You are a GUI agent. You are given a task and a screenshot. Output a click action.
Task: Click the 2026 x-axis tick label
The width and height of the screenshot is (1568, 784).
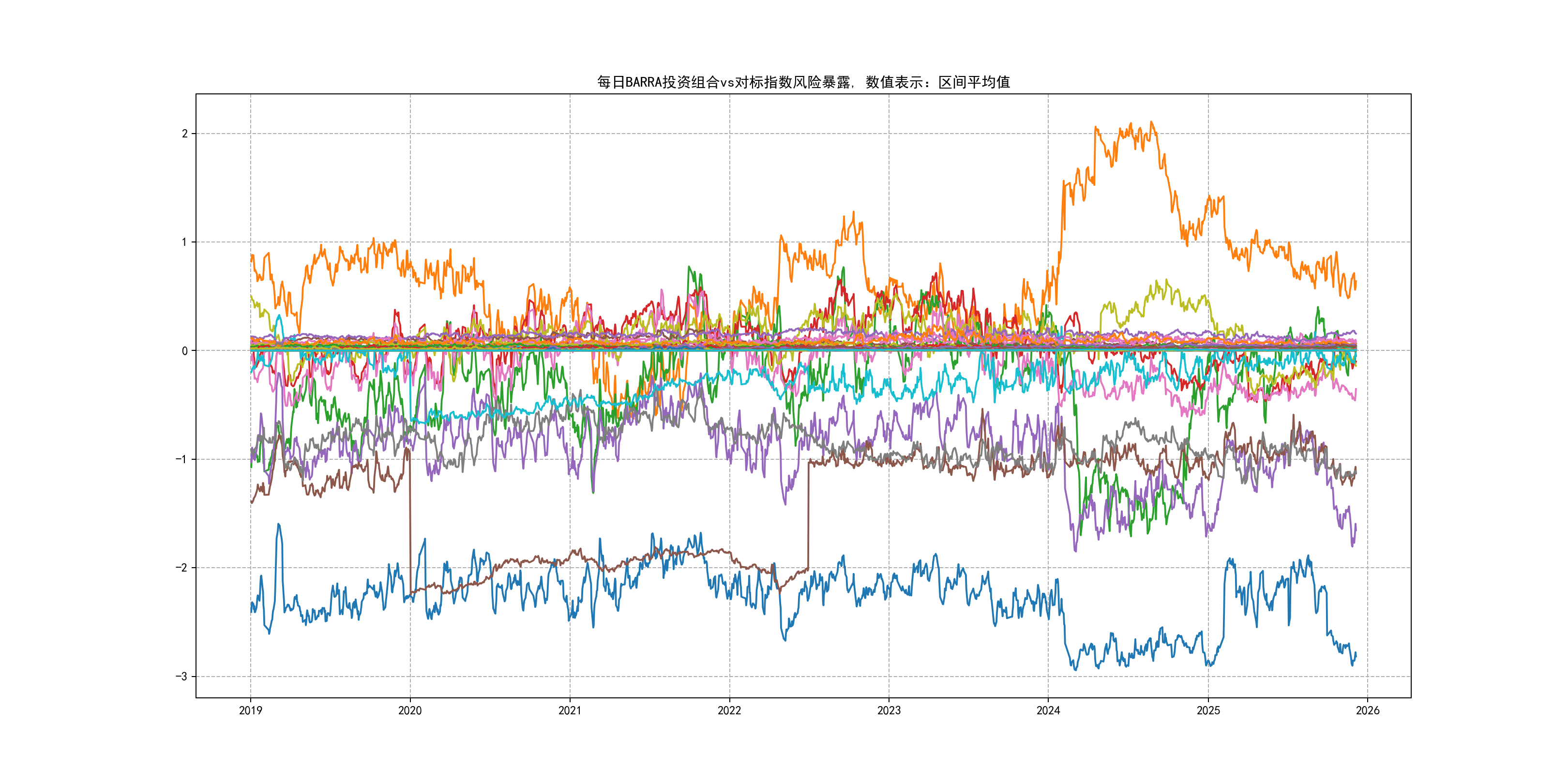tap(1368, 710)
